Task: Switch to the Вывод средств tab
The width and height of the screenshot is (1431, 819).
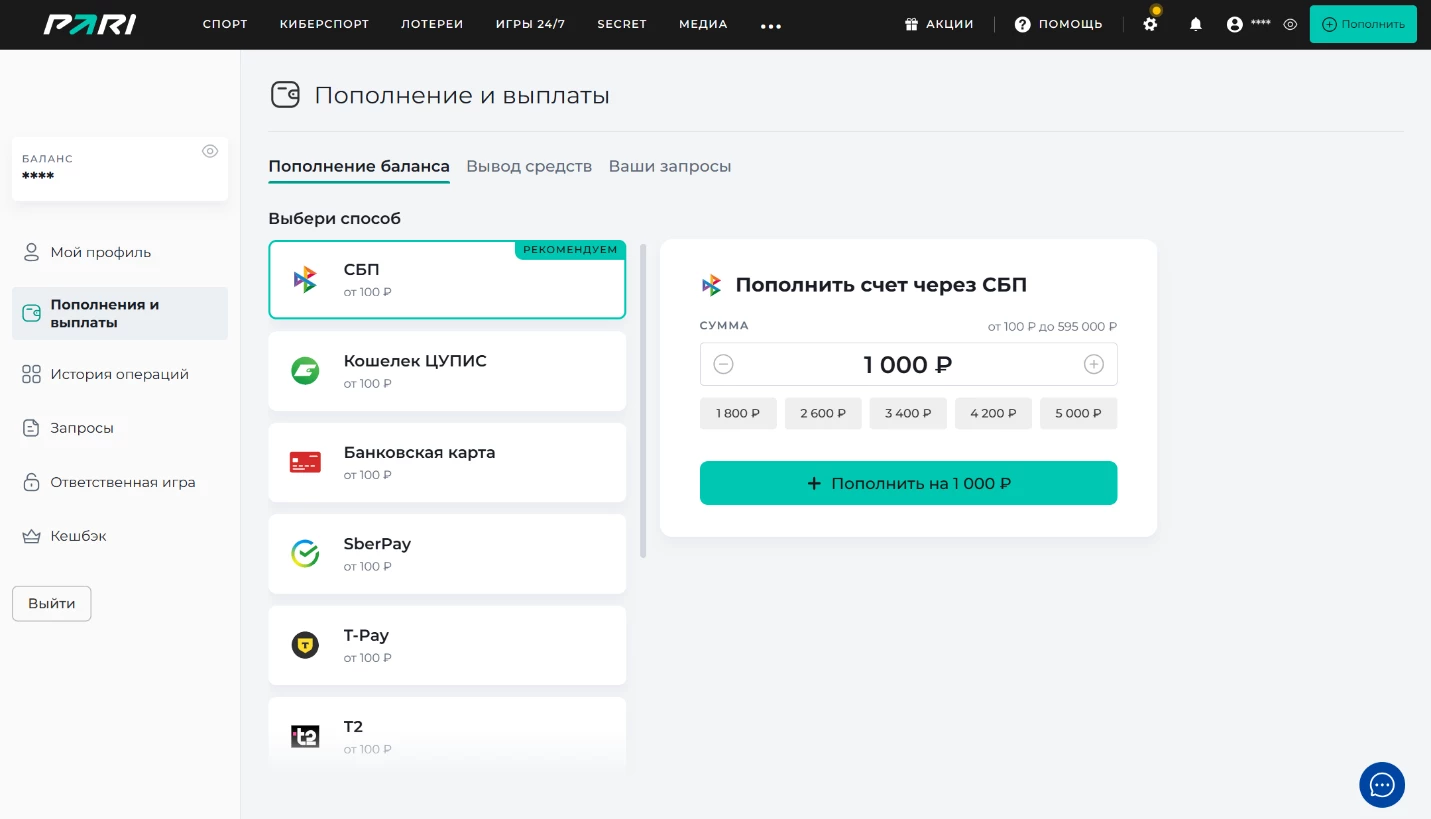Action: coord(529,166)
